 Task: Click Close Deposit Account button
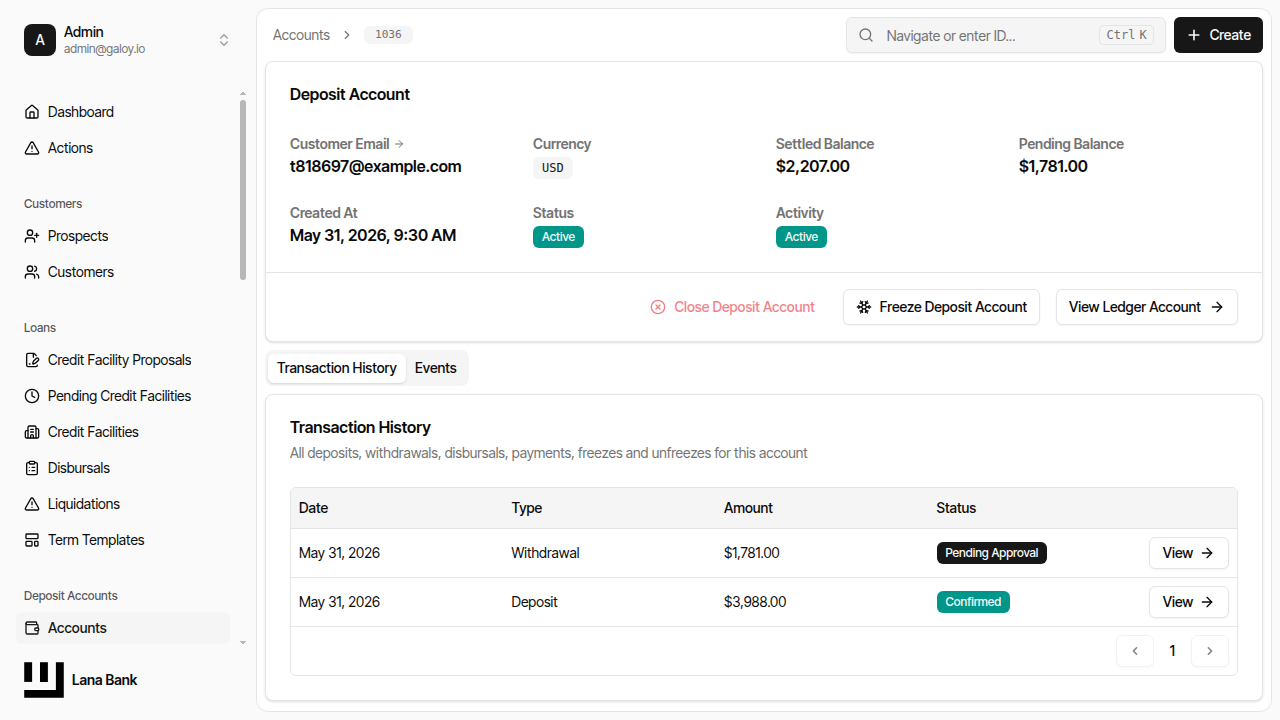click(x=733, y=307)
